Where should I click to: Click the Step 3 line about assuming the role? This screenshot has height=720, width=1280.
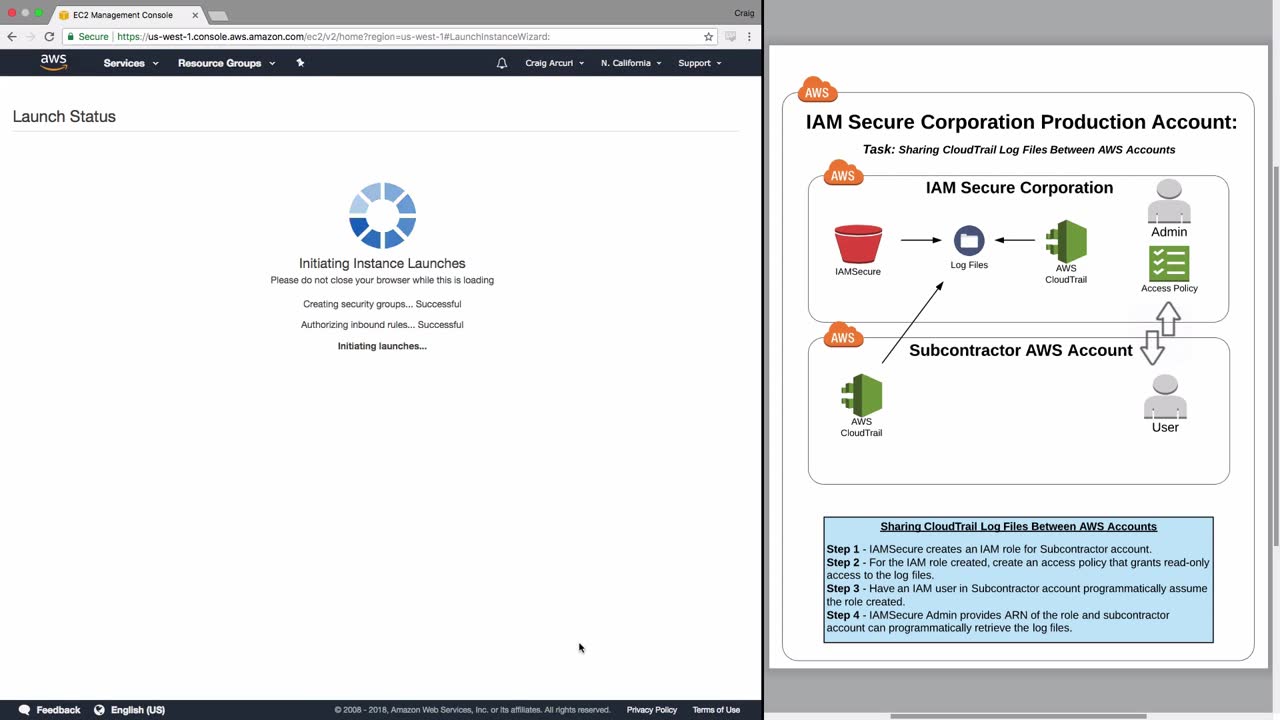point(1017,595)
